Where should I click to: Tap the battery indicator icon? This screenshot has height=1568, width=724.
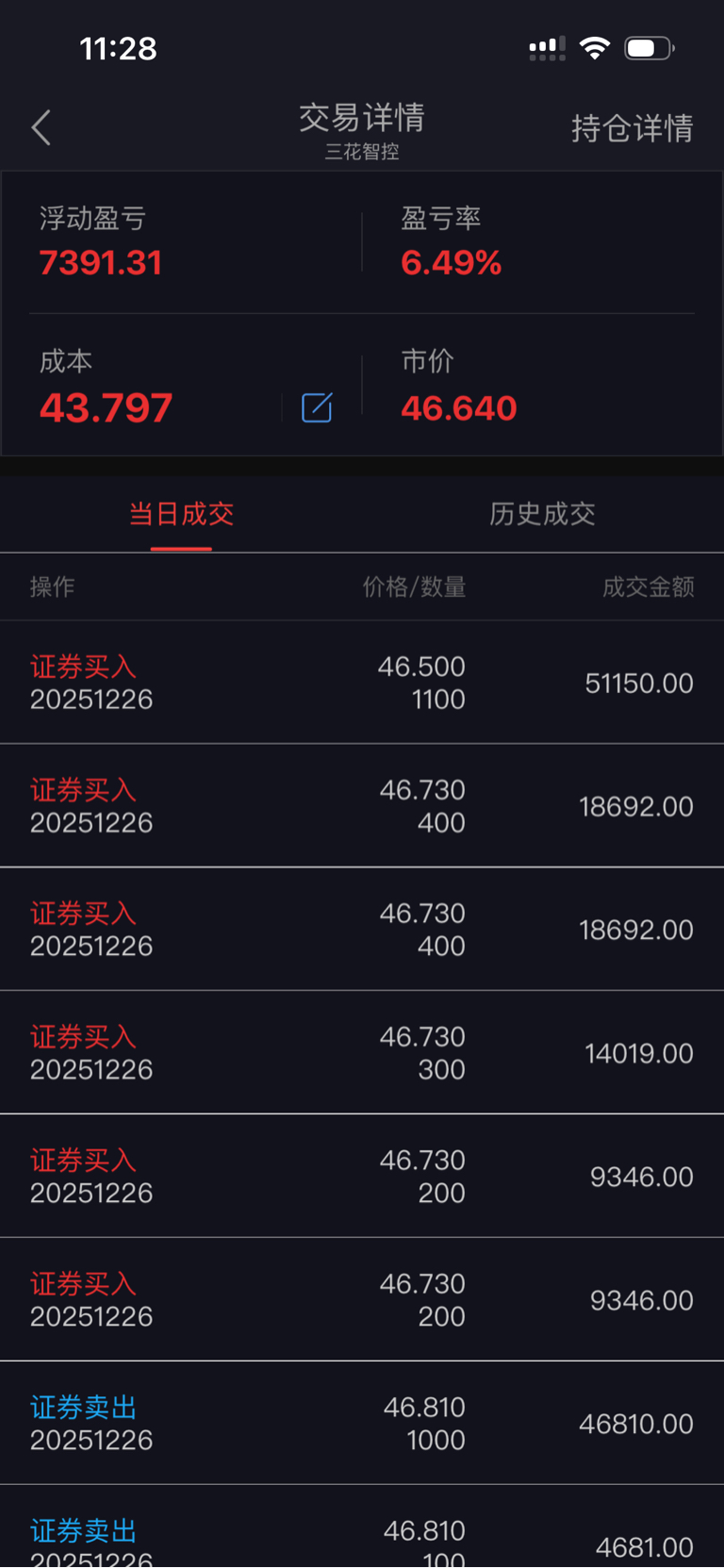[650, 48]
